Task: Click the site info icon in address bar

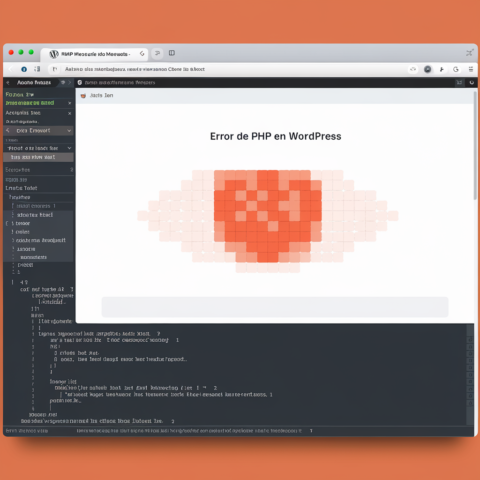Action: pos(55,69)
